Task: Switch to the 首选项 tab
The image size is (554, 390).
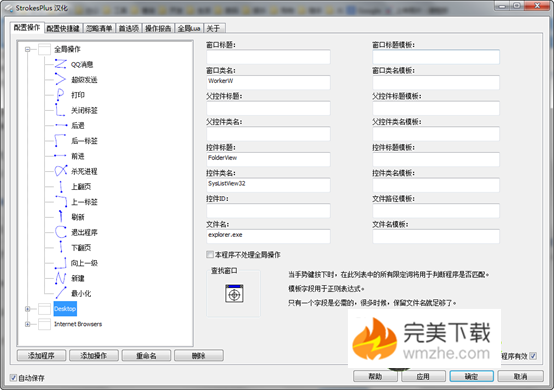Action: 129,28
